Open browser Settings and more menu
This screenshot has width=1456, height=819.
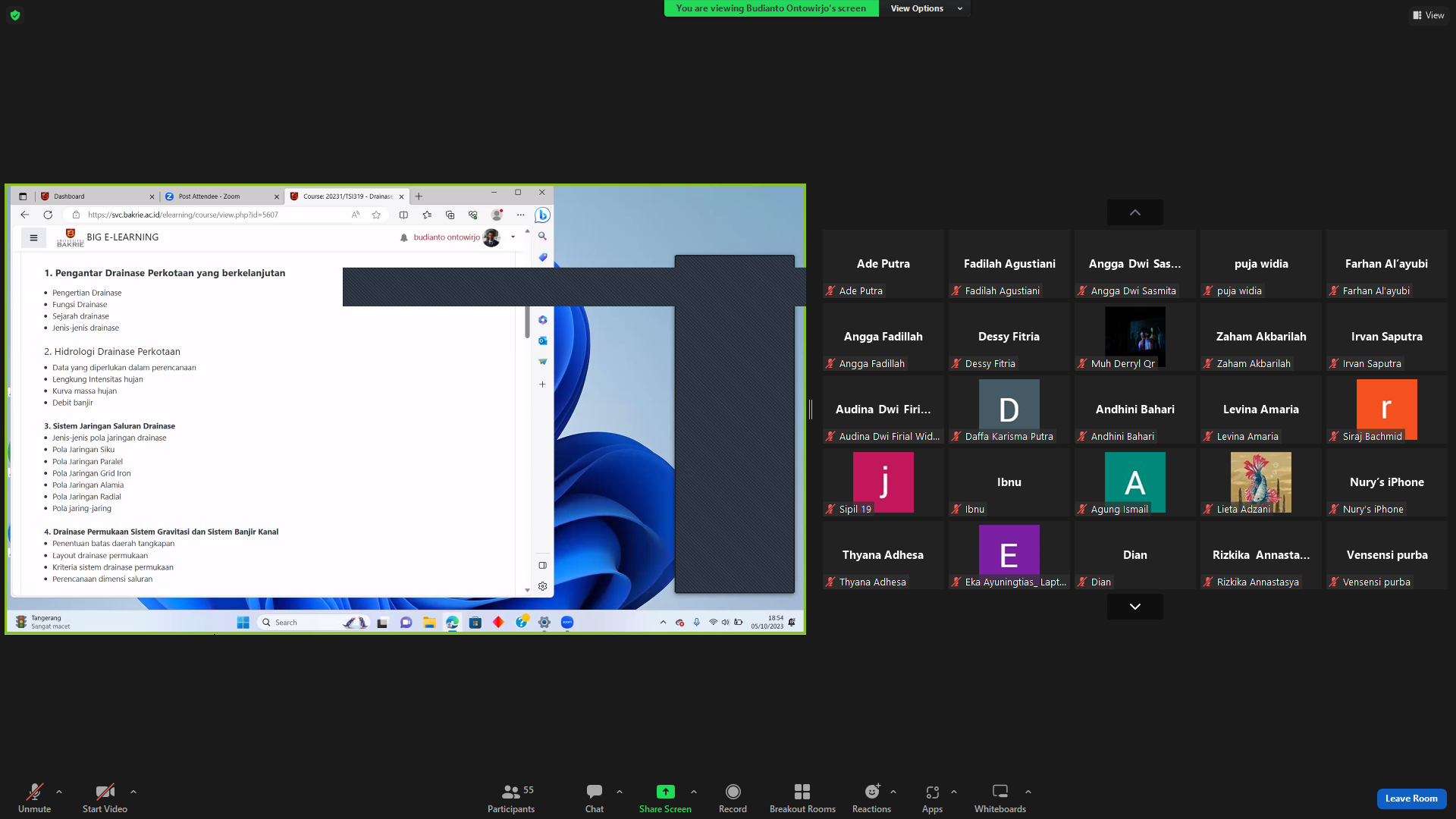[x=520, y=215]
